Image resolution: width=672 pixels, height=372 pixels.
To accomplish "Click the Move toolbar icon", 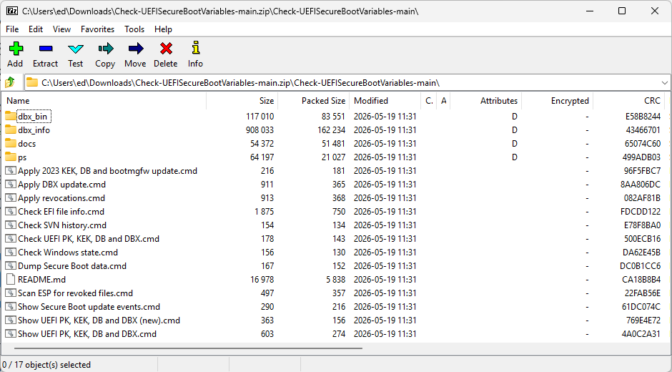I will (x=135, y=48).
